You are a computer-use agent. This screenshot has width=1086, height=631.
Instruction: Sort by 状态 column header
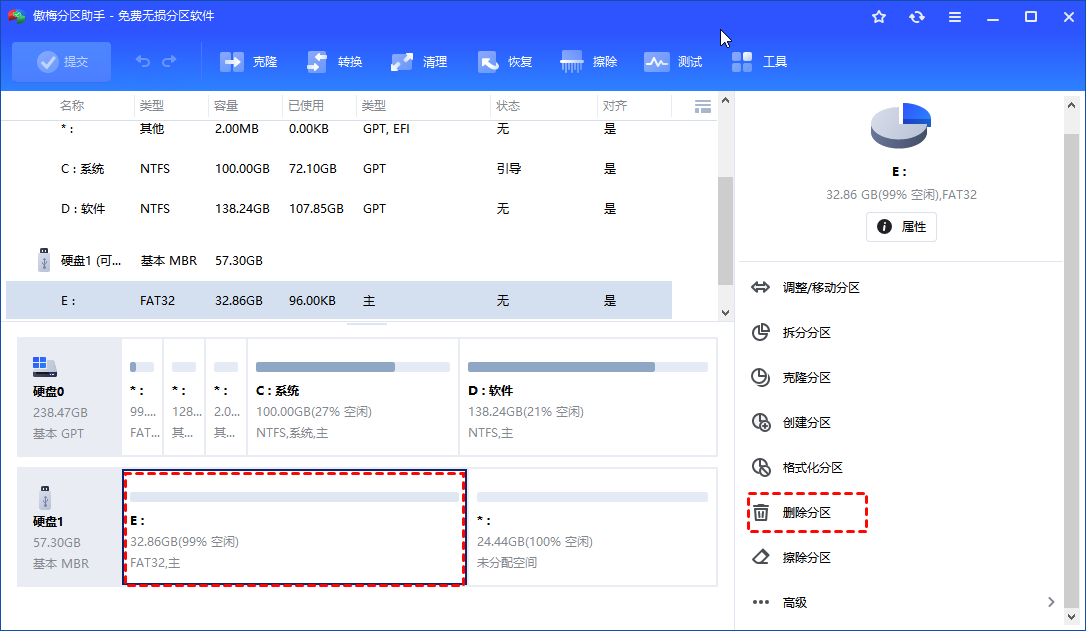pos(508,106)
